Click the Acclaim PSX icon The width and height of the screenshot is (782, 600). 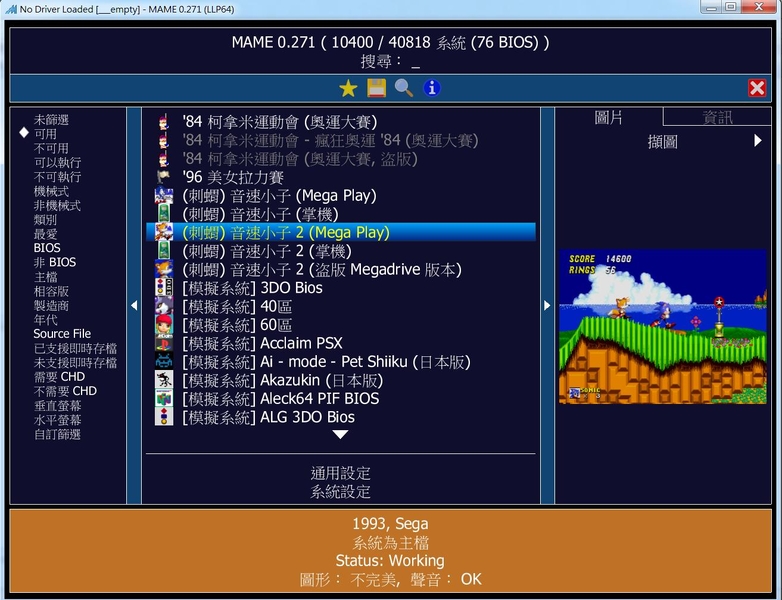(x=164, y=343)
